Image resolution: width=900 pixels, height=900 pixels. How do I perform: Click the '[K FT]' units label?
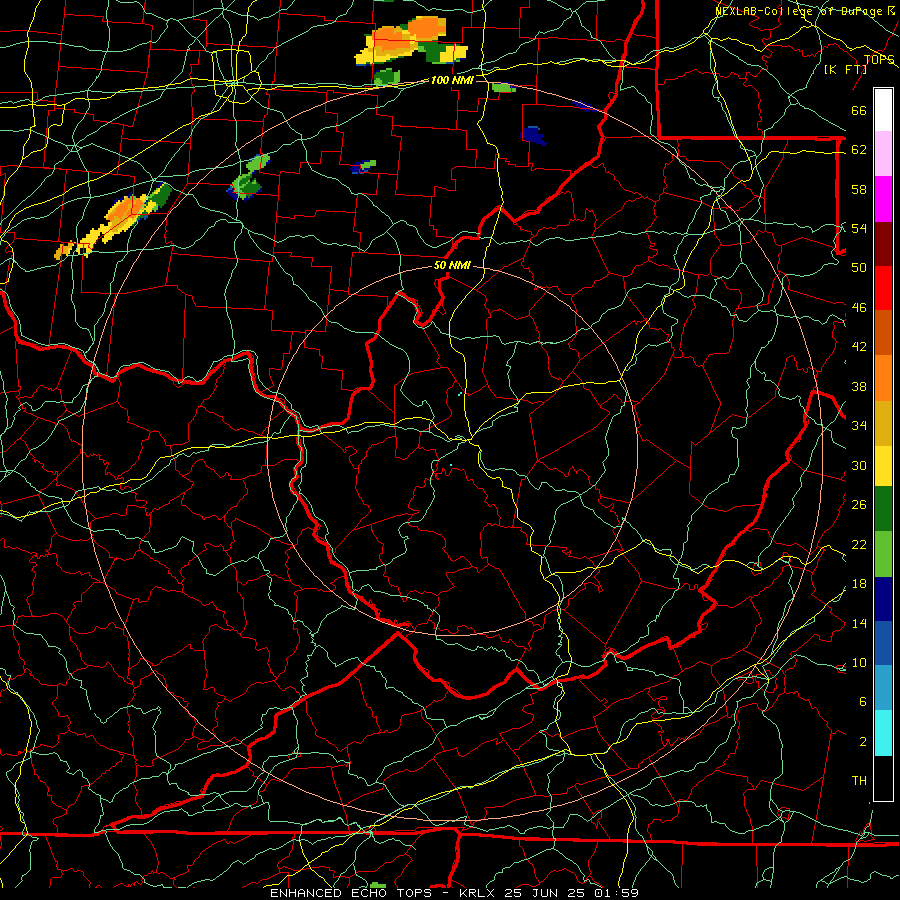click(845, 69)
